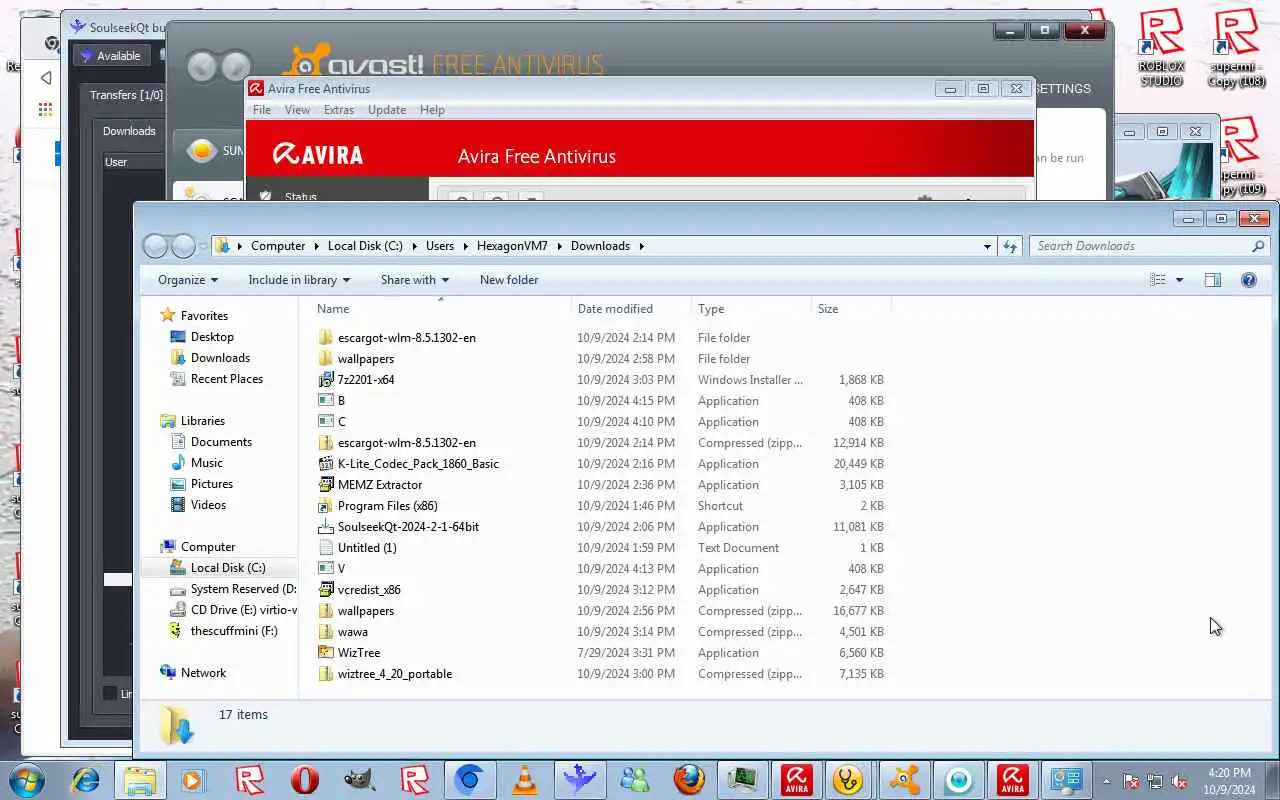Open the Update menu in Avira

click(x=387, y=110)
